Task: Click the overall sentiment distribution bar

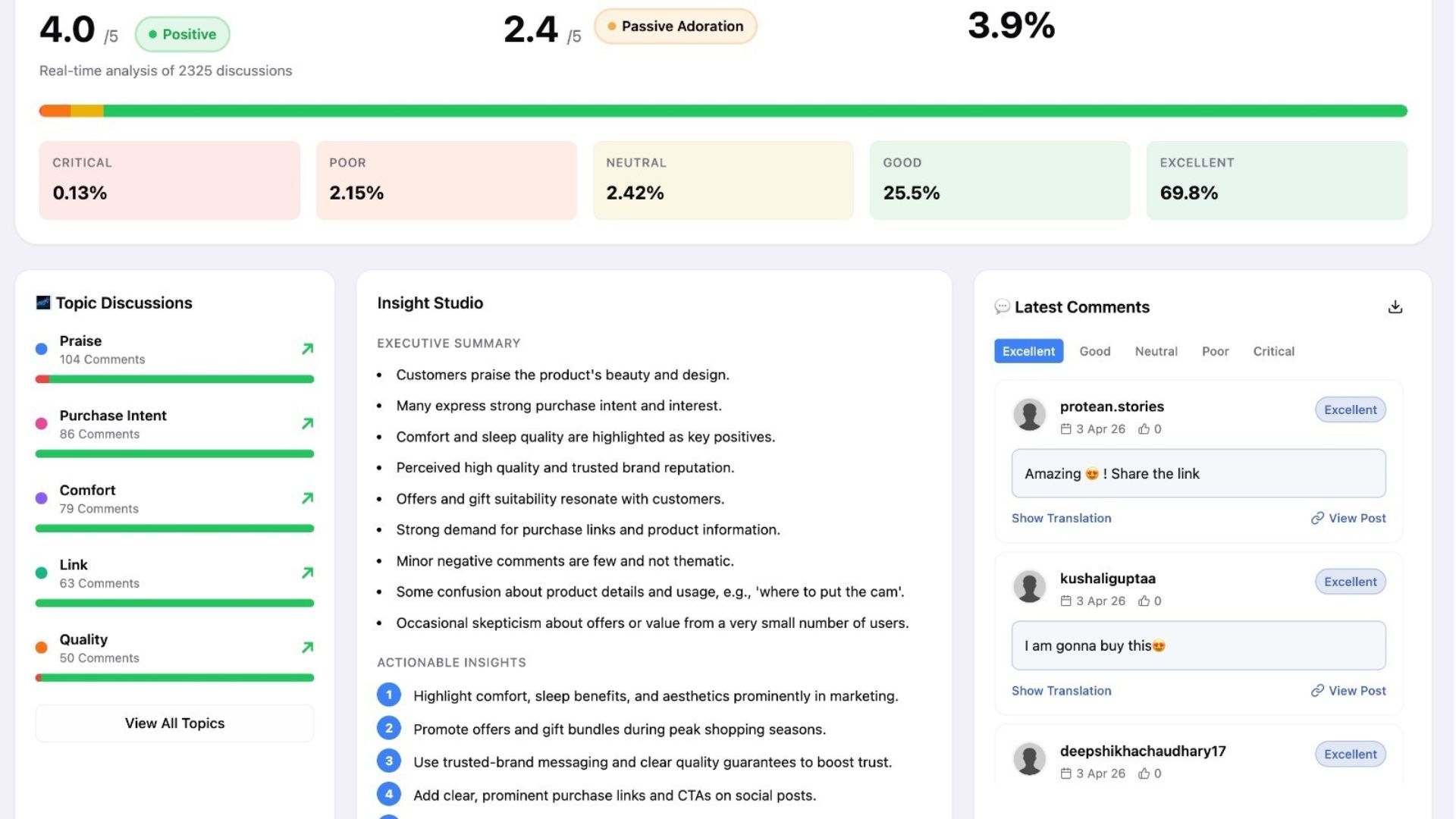Action: (723, 111)
